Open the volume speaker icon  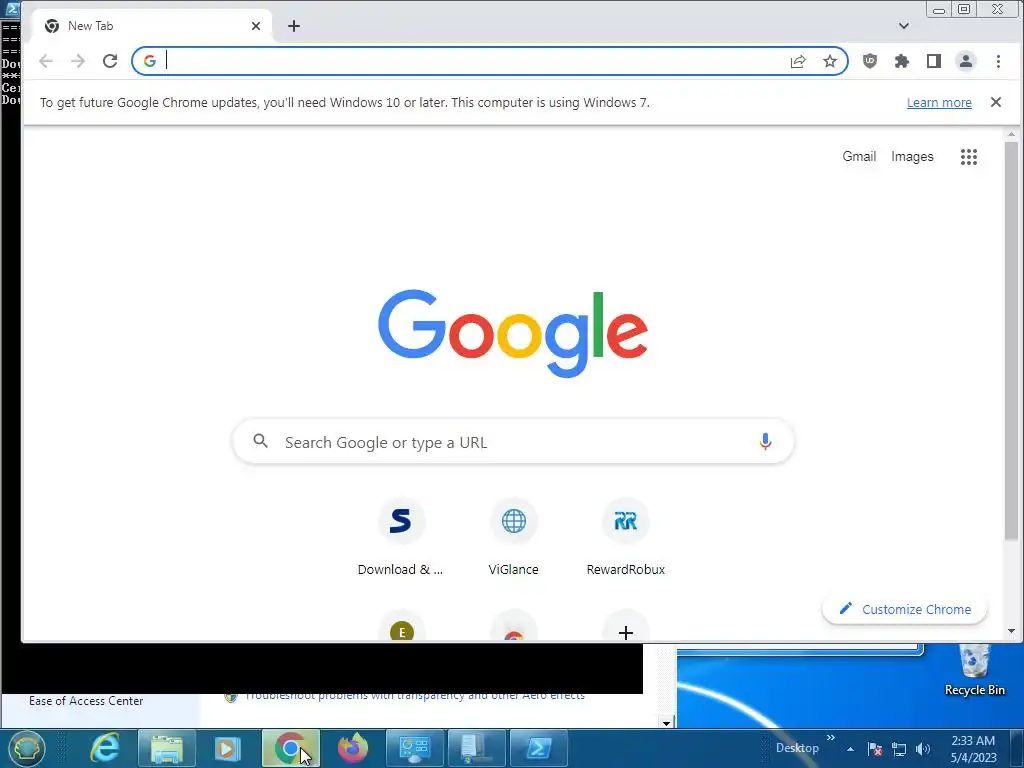tap(923, 749)
